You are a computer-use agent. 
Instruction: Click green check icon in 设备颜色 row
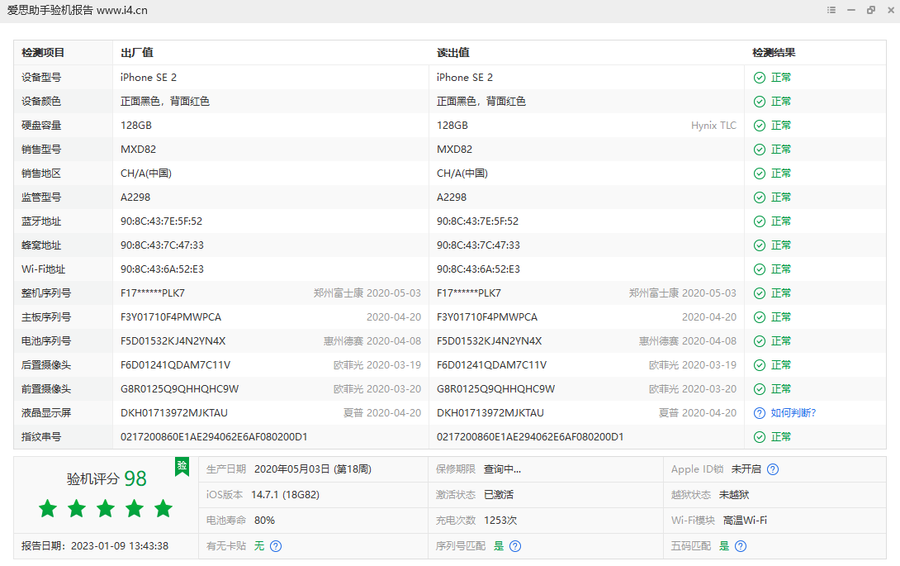click(x=759, y=102)
